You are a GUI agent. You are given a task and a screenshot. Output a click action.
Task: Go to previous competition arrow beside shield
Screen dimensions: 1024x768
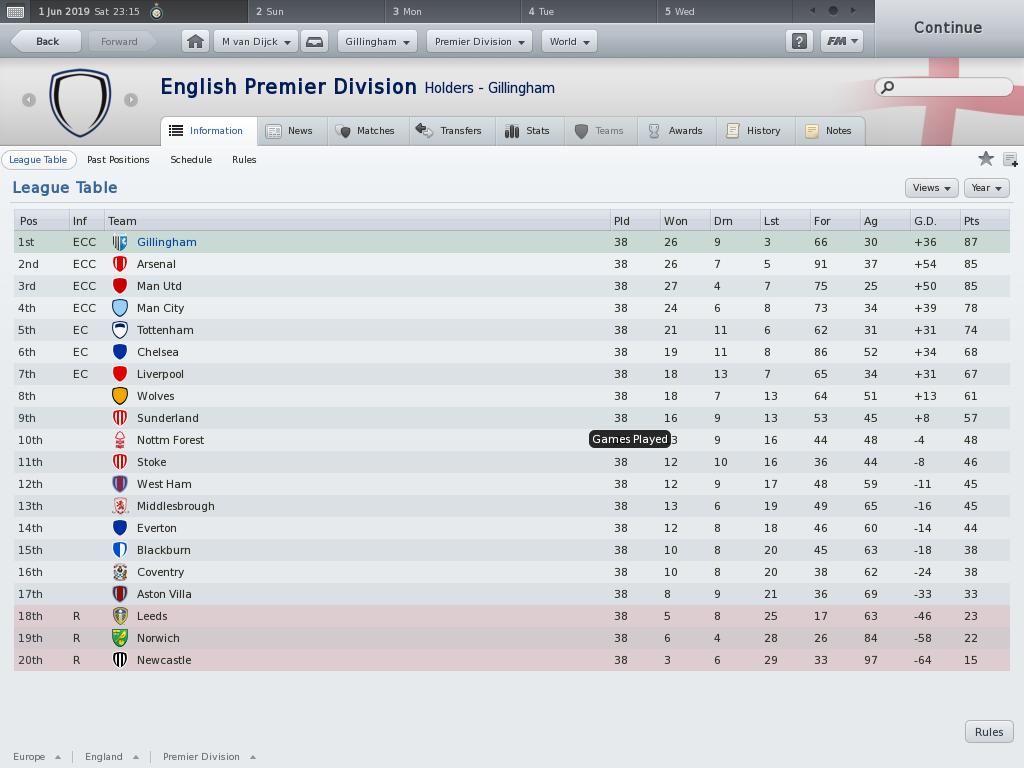(29, 100)
